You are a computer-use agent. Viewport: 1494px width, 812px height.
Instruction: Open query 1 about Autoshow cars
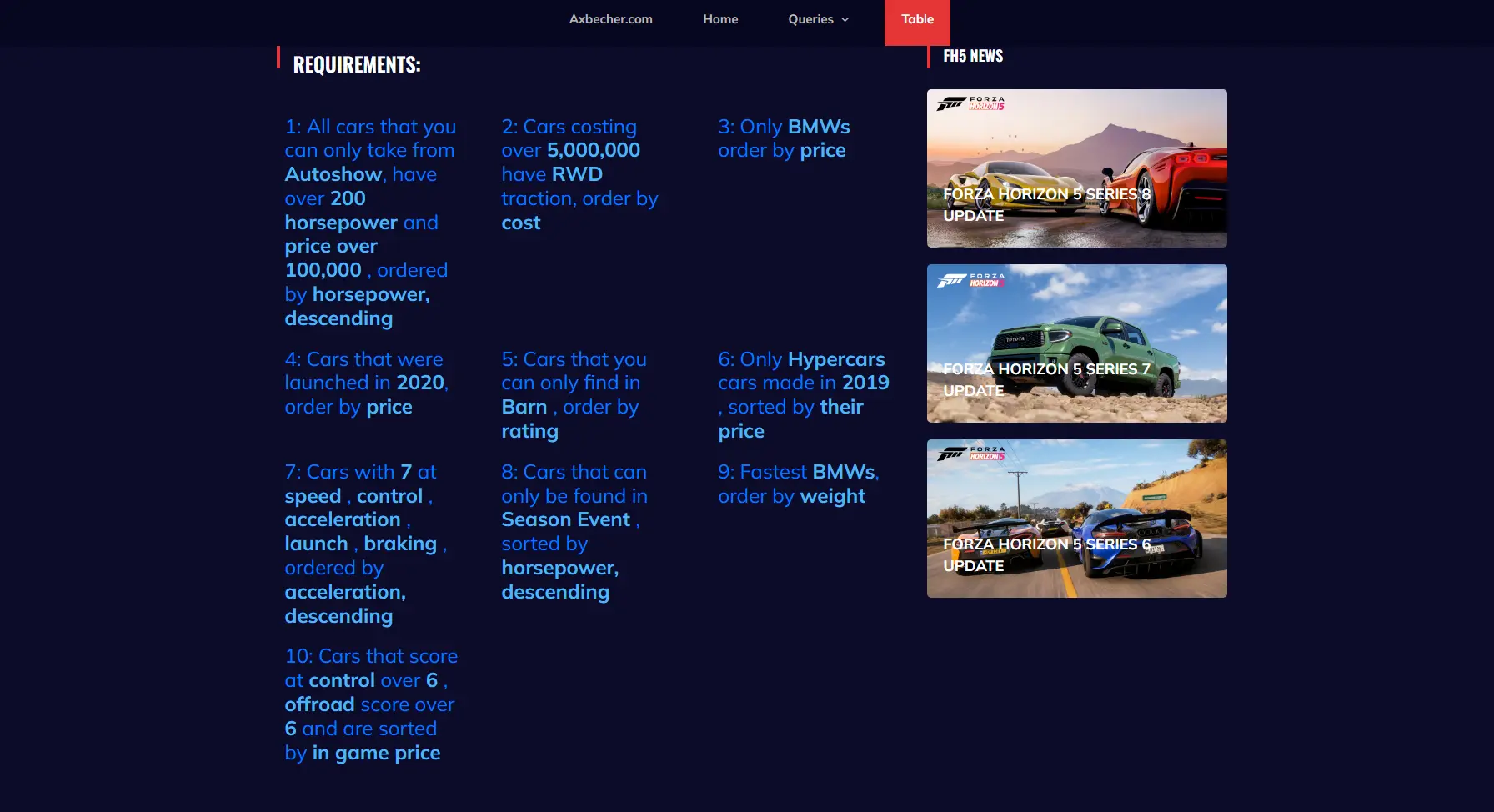coord(370,222)
